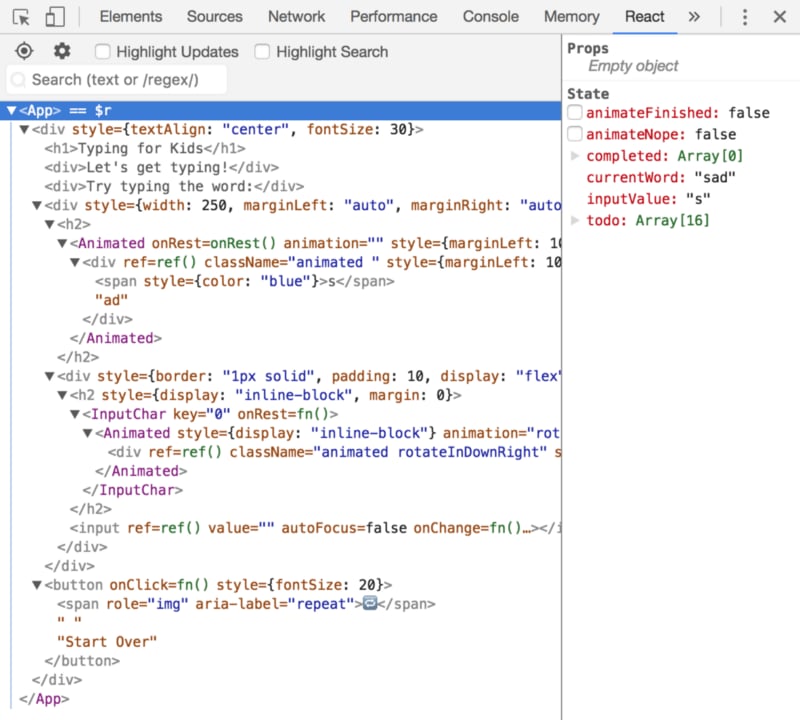Open the Memory tab

(x=571, y=17)
